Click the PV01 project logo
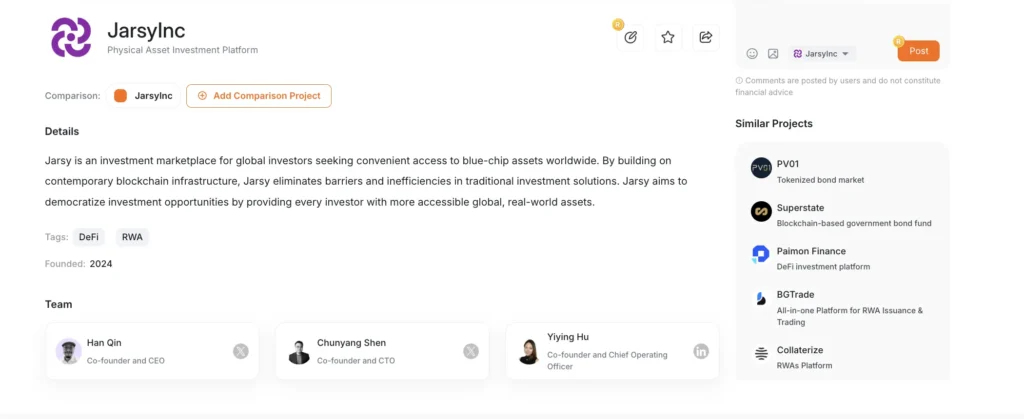Screen dimensions: 1024x419 pyautogui.click(x=761, y=168)
